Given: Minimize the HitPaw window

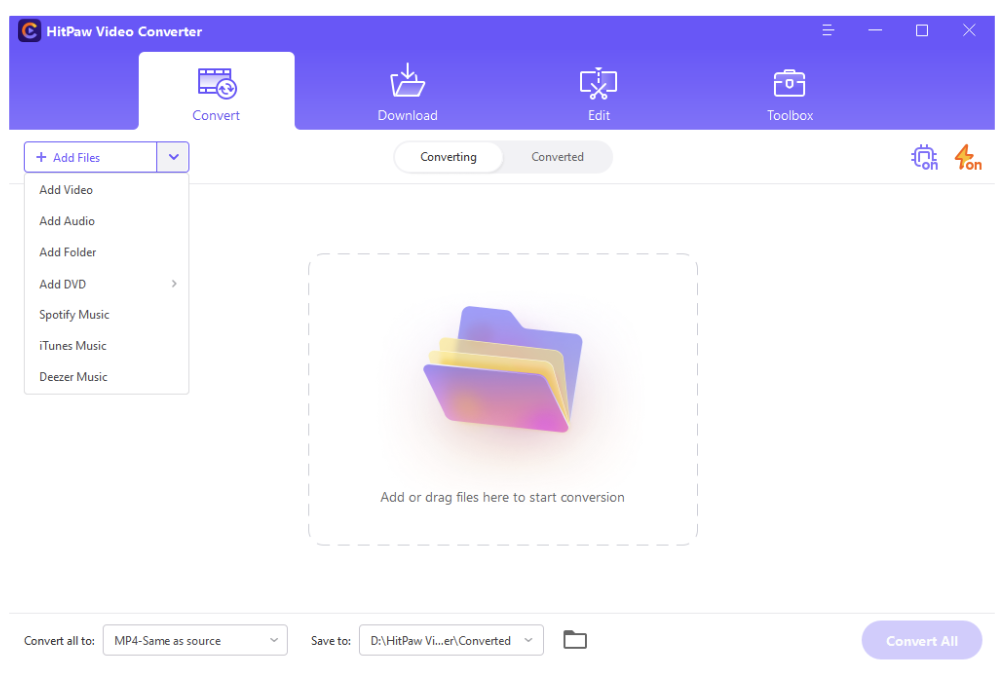Looking at the screenshot, I should [875, 30].
